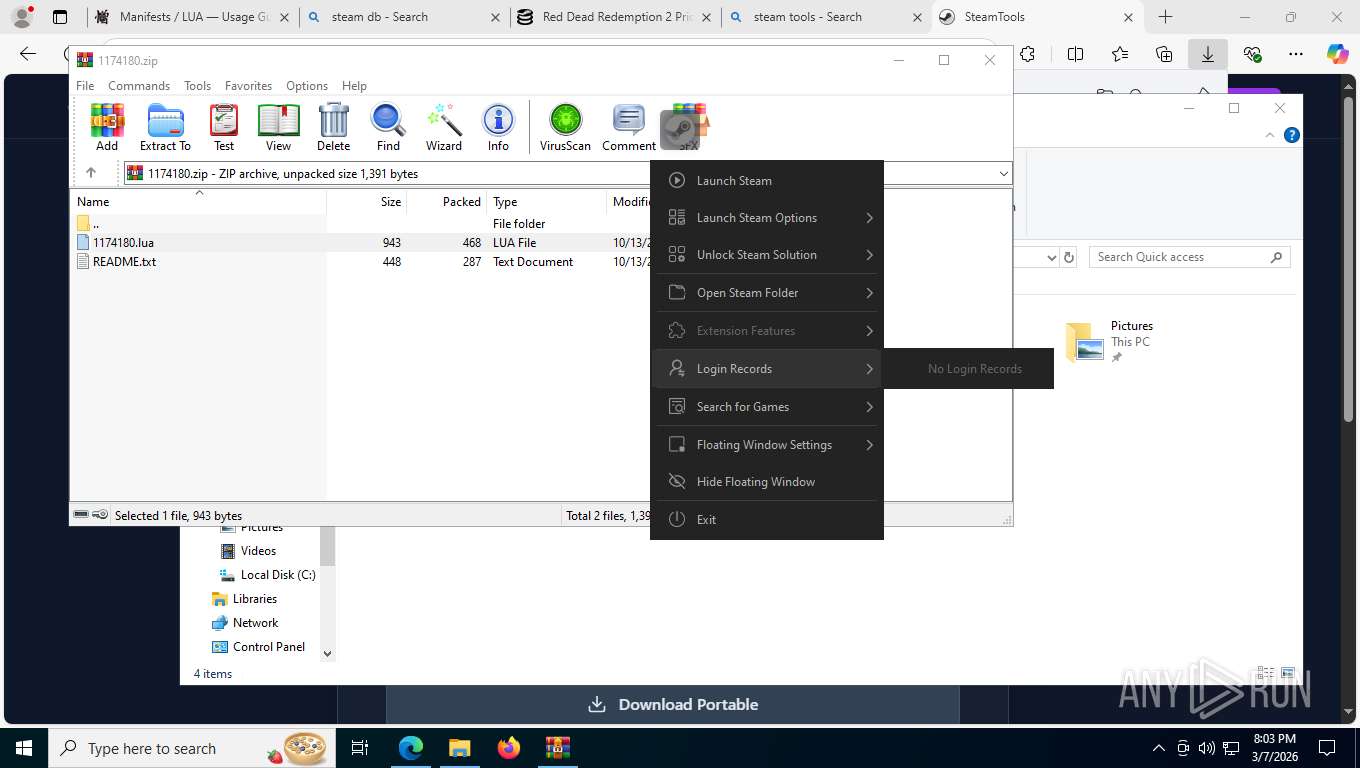Open Edge Copilot icon
The width and height of the screenshot is (1360, 768).
[1338, 54]
